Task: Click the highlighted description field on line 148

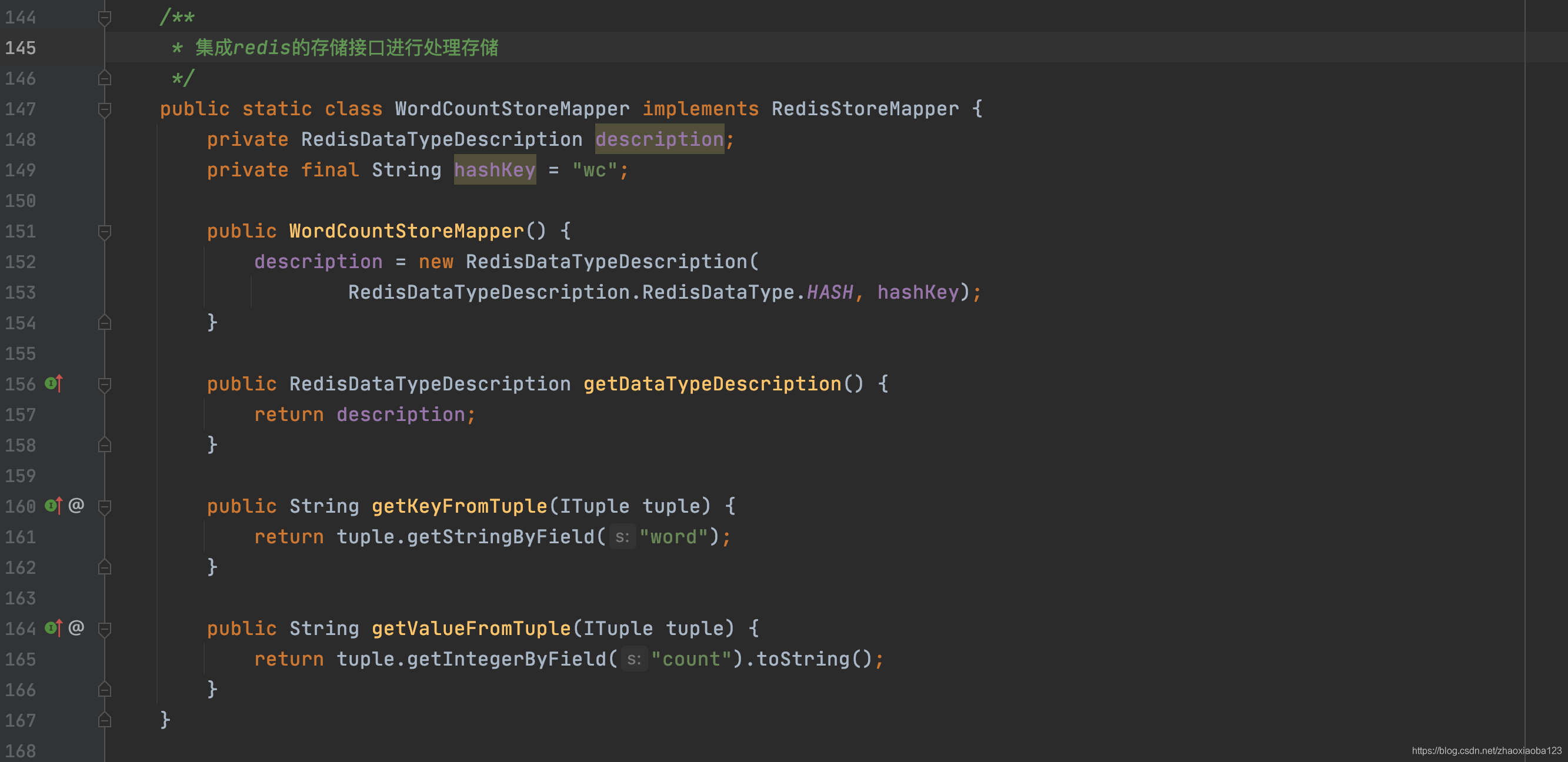Action: [659, 139]
